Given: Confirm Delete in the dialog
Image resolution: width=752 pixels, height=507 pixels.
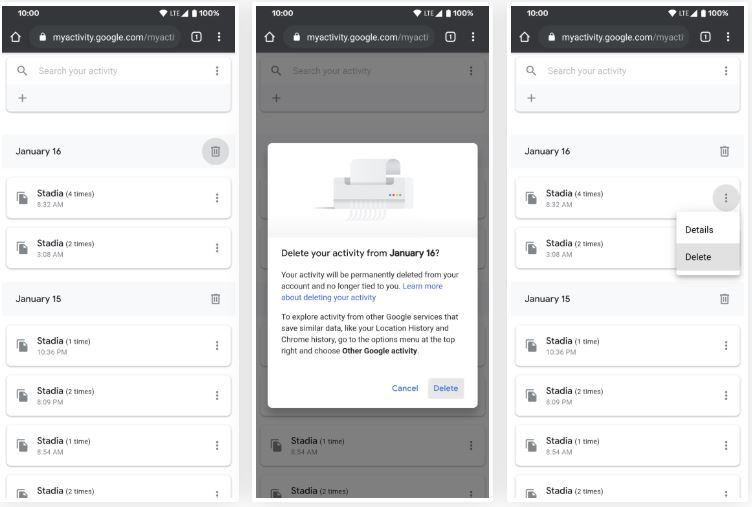Looking at the screenshot, I should [x=446, y=388].
